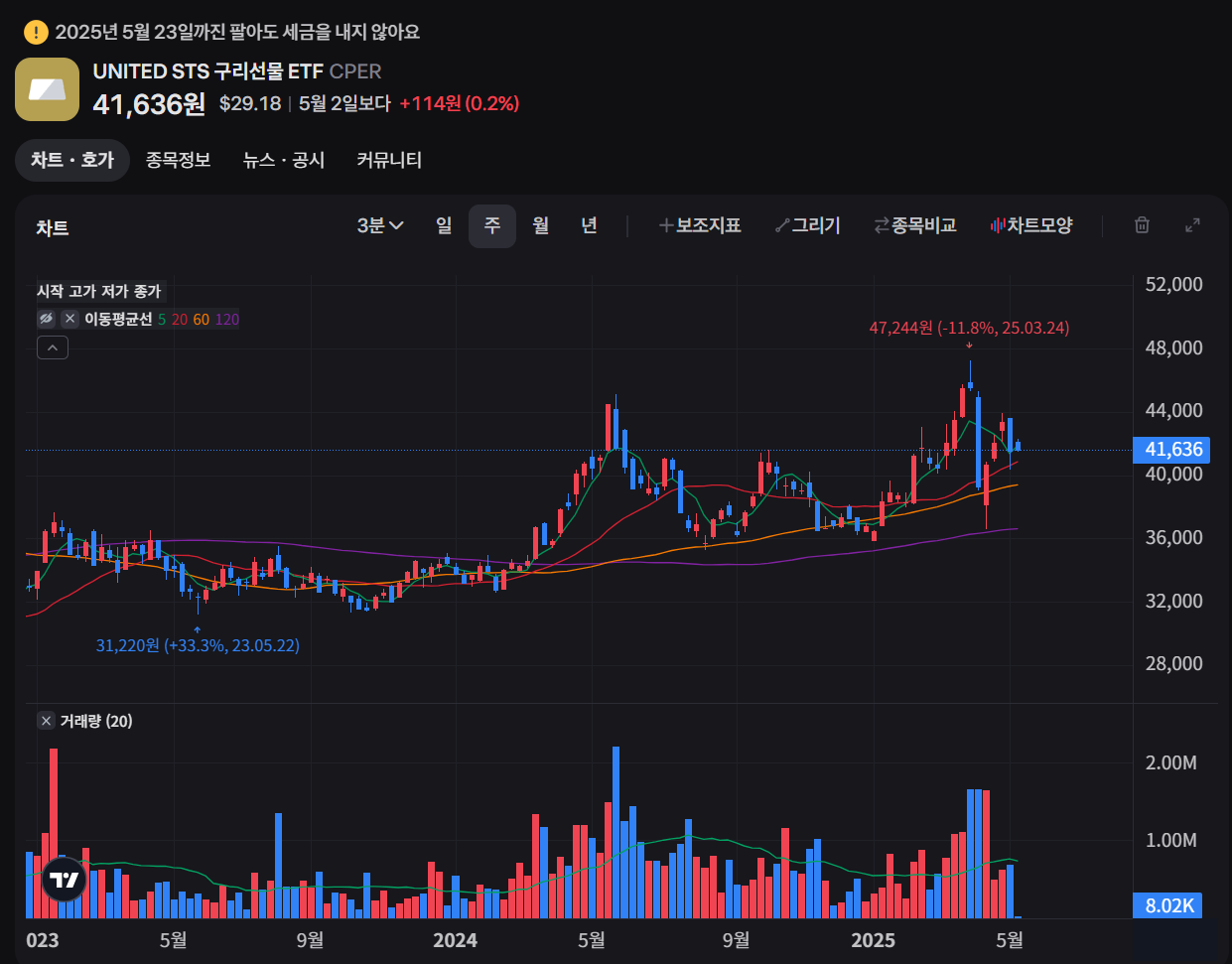Screen dimensions: 1232x964
Task: Expand the 3분 interval dropdown
Action: tap(380, 225)
